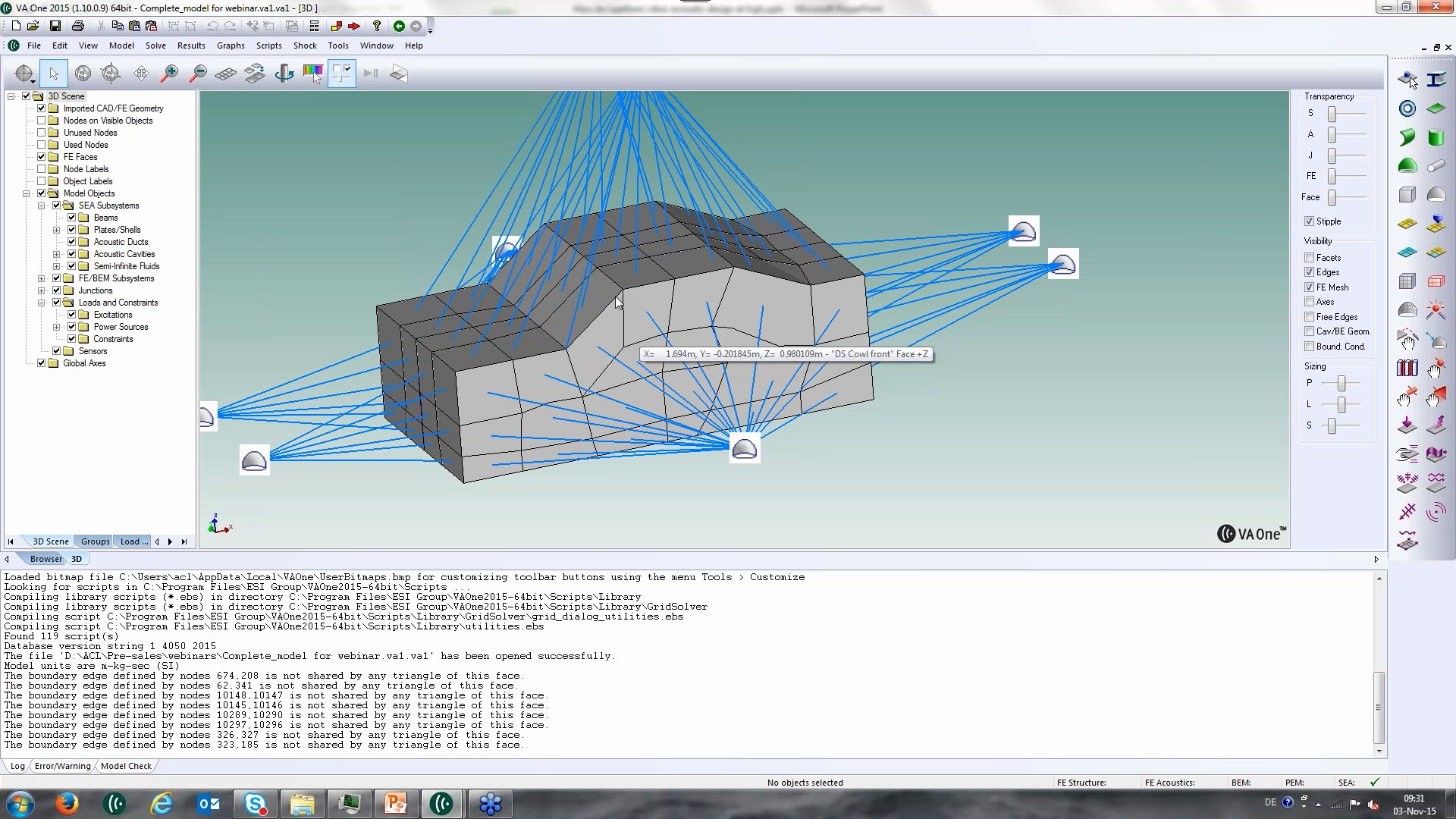Toggle Imported CAD/FE Geometry checkbox
Screen dimensions: 1456x819
pos(42,108)
